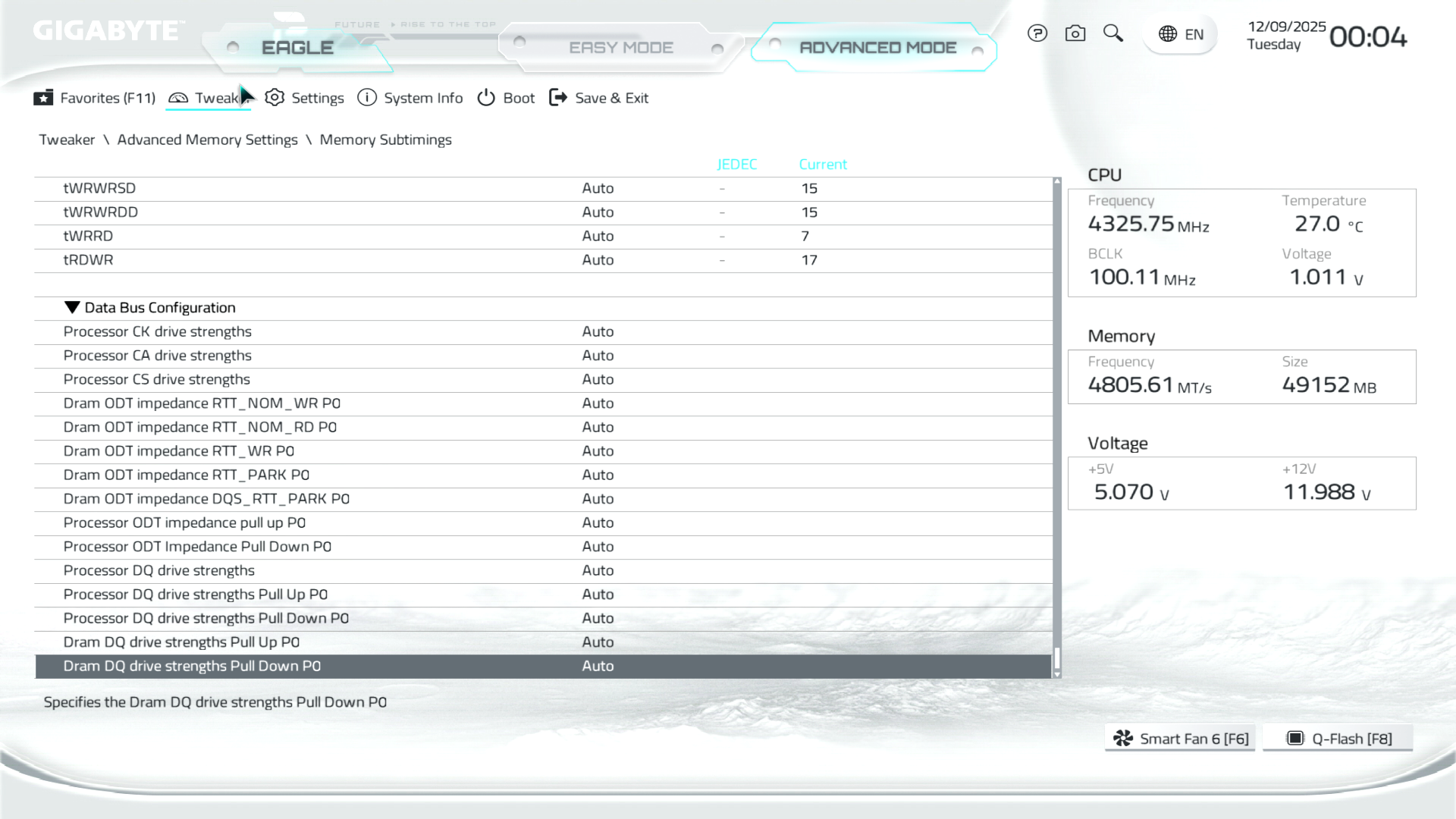
Task: Click the Save & Exit arrow icon
Action: (x=558, y=98)
